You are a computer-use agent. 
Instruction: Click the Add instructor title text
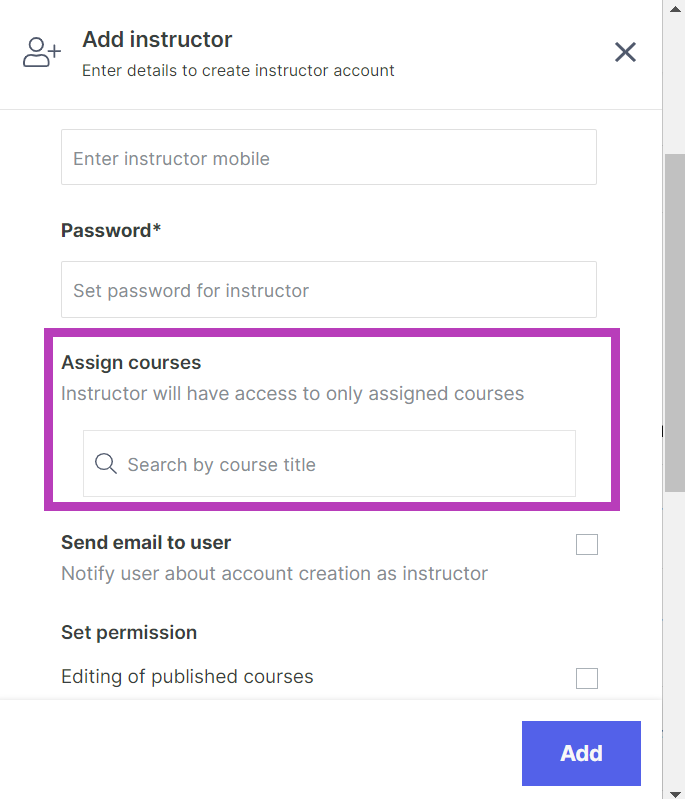point(157,40)
